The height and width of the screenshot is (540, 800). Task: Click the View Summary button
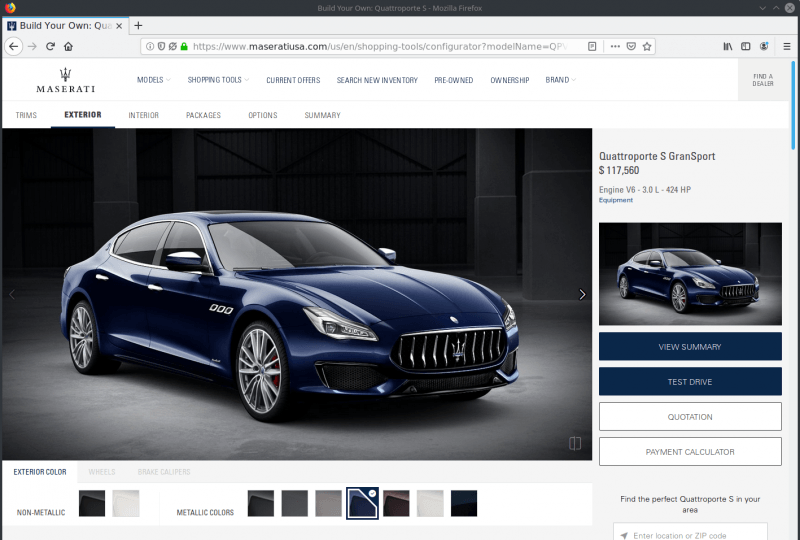690,347
